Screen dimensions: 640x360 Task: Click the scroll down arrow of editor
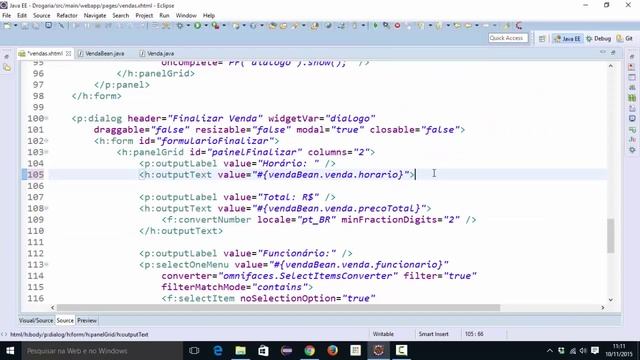[x=611, y=300]
